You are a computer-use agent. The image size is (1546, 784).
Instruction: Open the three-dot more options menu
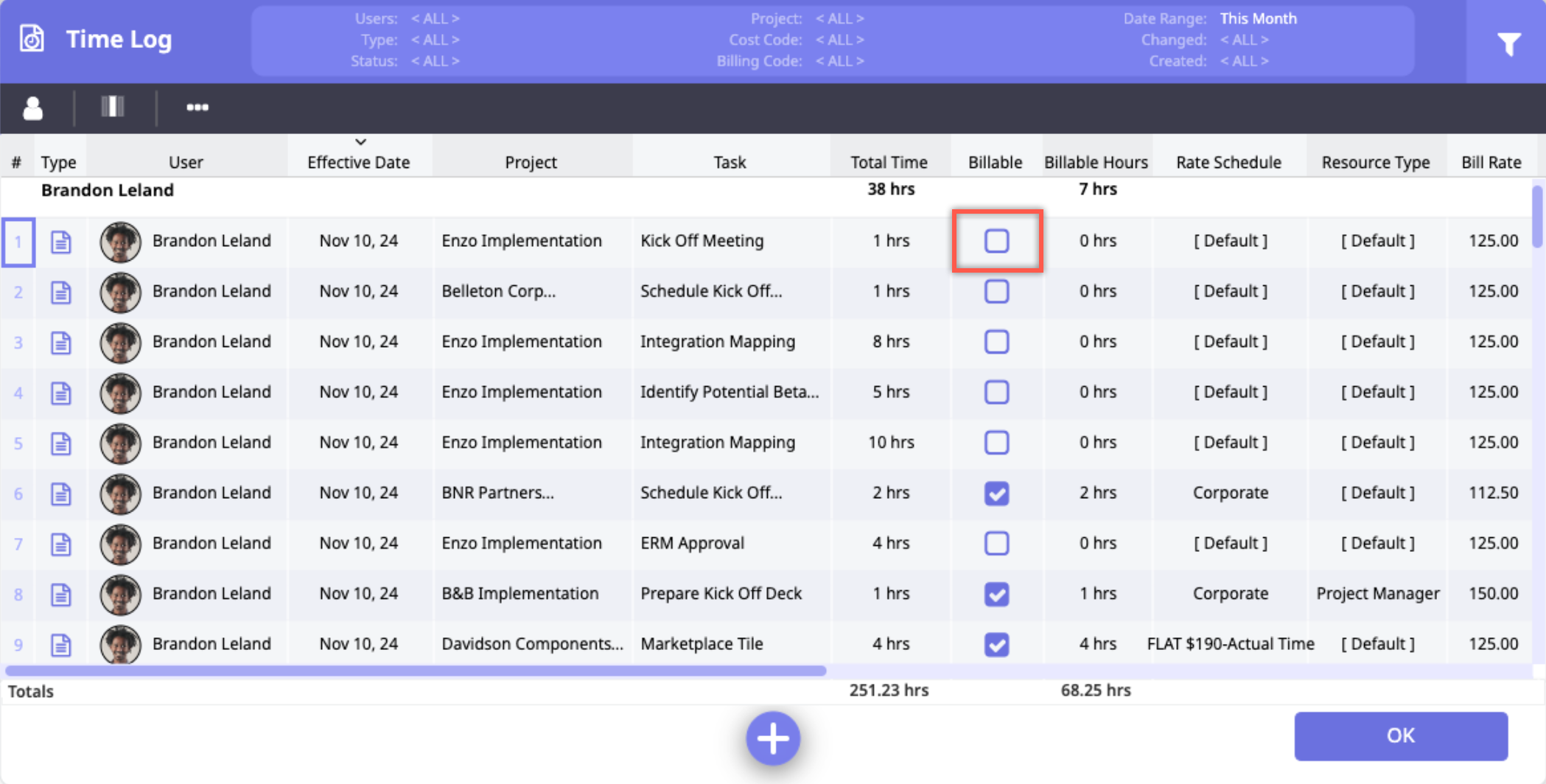197,108
